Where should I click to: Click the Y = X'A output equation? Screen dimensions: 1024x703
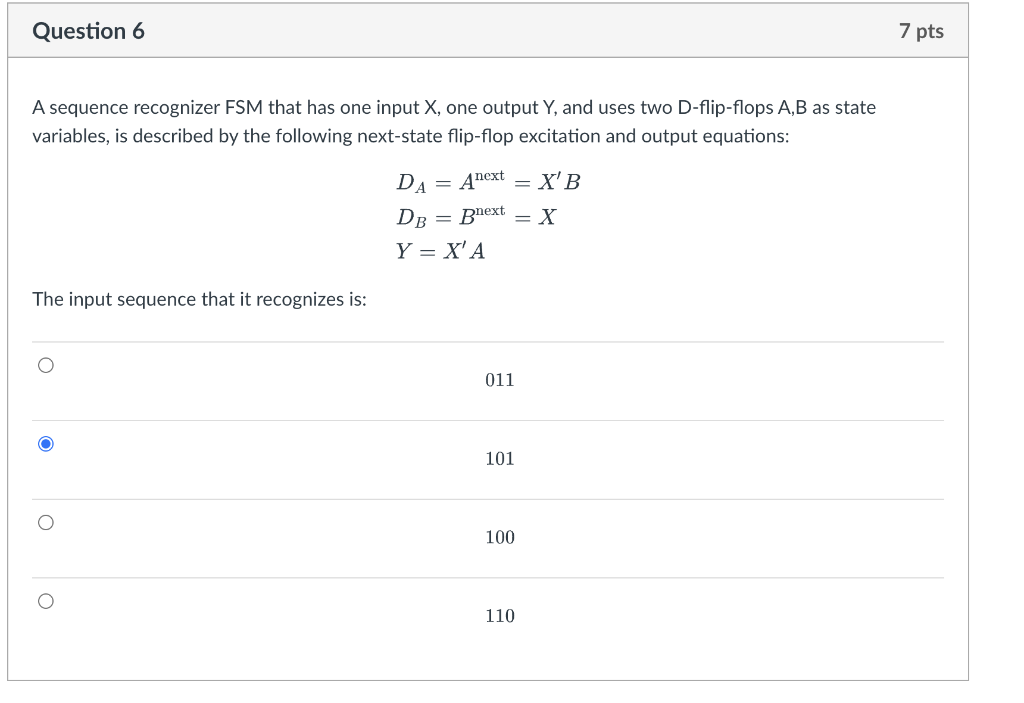click(x=440, y=251)
